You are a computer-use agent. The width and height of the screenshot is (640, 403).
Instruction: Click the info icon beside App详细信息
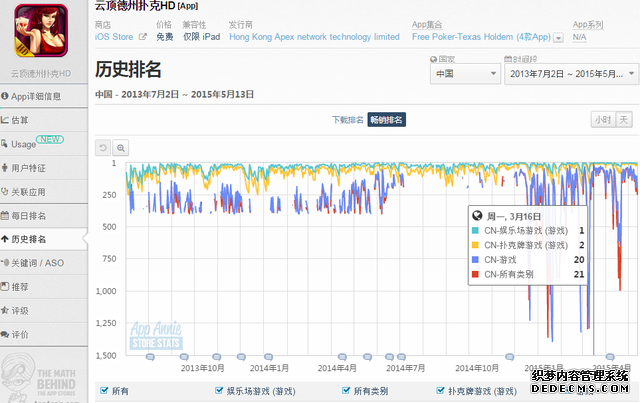(x=5, y=96)
